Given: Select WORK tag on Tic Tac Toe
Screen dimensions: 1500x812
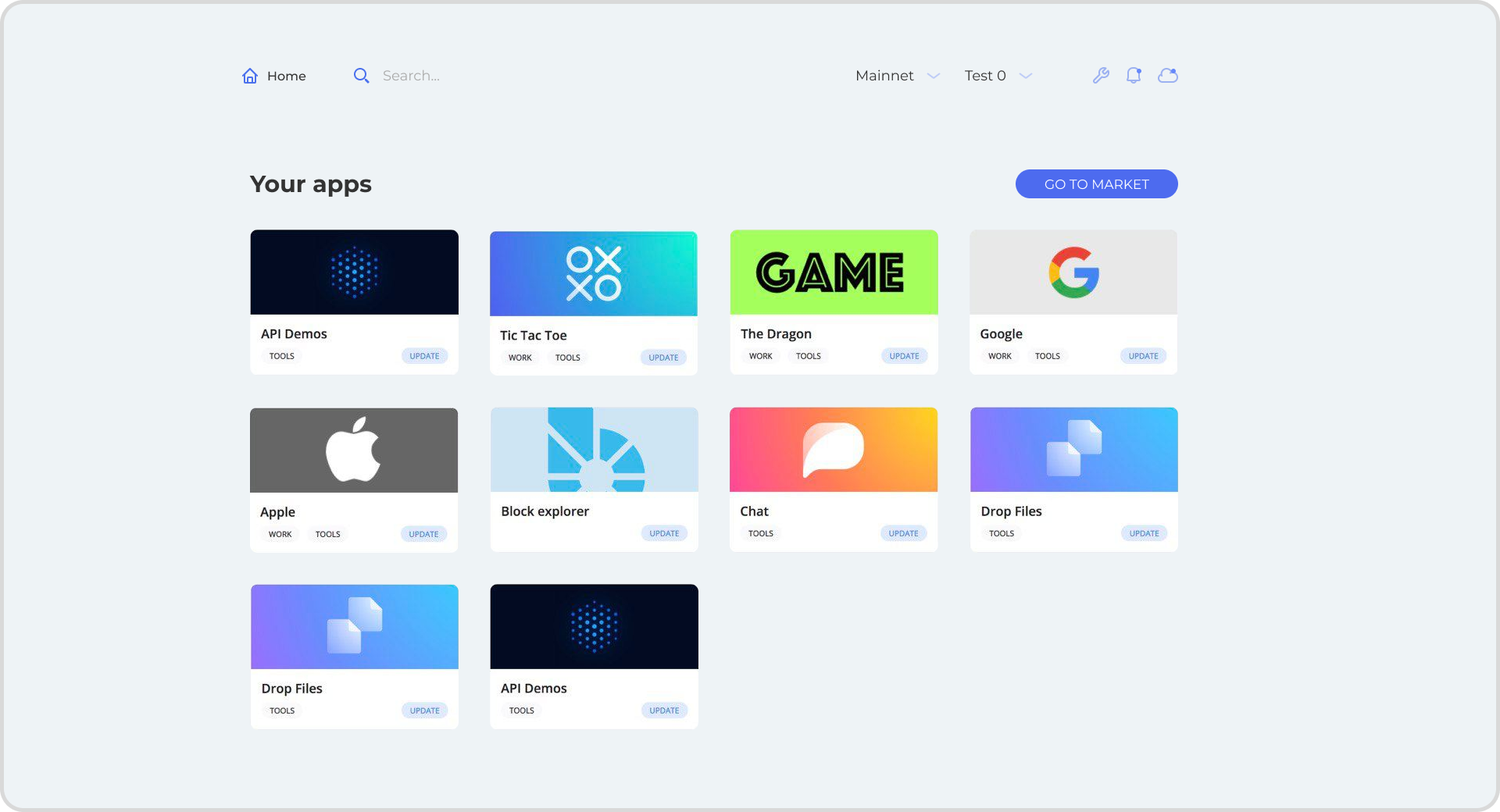Looking at the screenshot, I should pyautogui.click(x=520, y=358).
